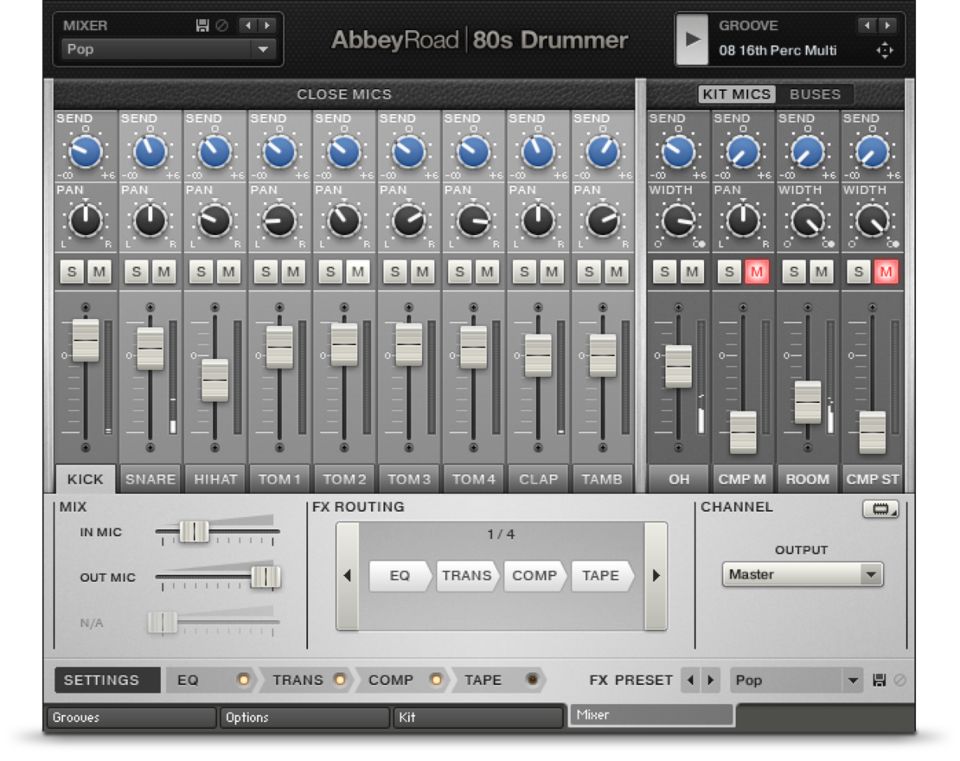Select the SNARE channel label
The width and height of the screenshot is (960, 761).
point(150,479)
